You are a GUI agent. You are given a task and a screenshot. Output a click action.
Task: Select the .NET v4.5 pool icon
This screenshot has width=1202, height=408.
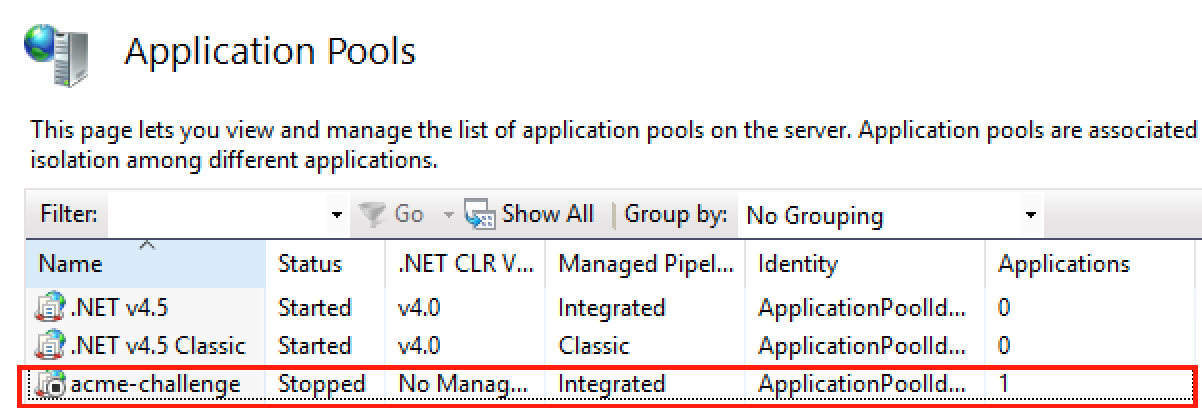coord(49,308)
